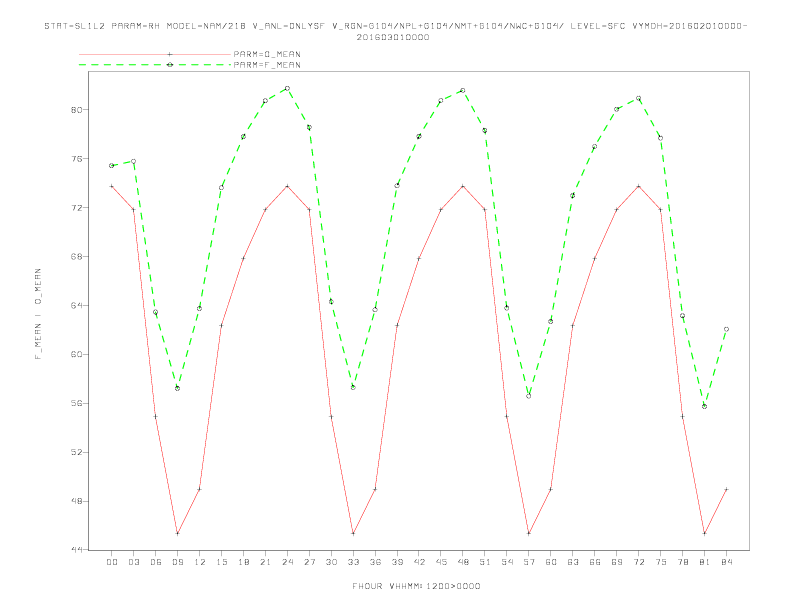This screenshot has width=792, height=612.
Task: Click the red O_MEAN peak marker at hour 72
Action: (638, 186)
